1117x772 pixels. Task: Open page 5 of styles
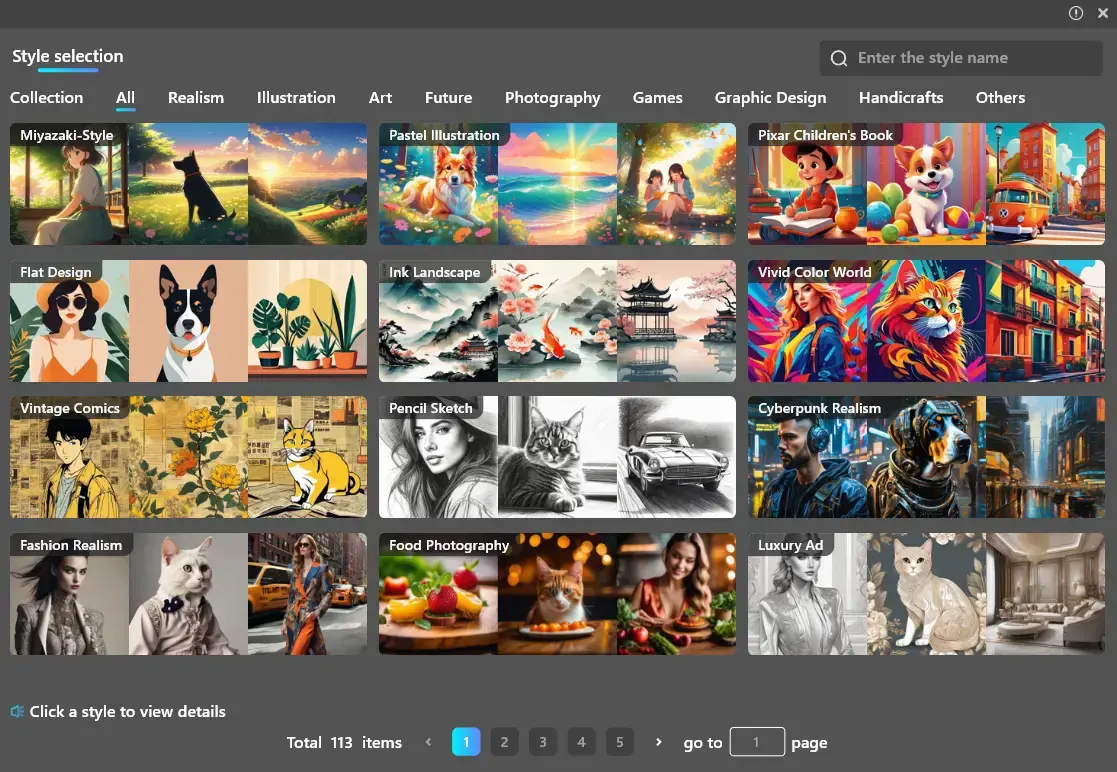(620, 742)
